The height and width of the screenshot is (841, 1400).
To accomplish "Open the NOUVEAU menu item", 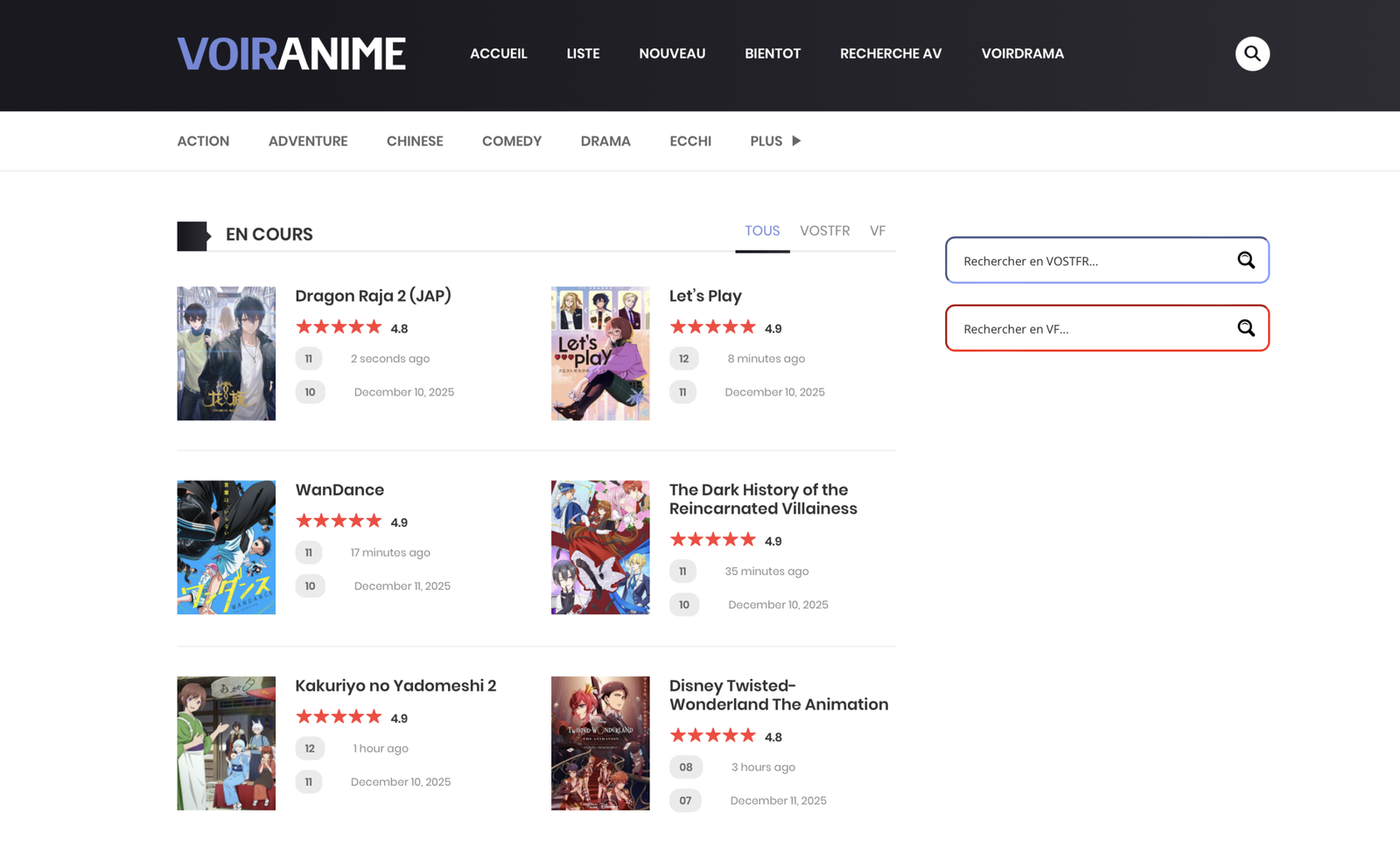I will click(671, 53).
